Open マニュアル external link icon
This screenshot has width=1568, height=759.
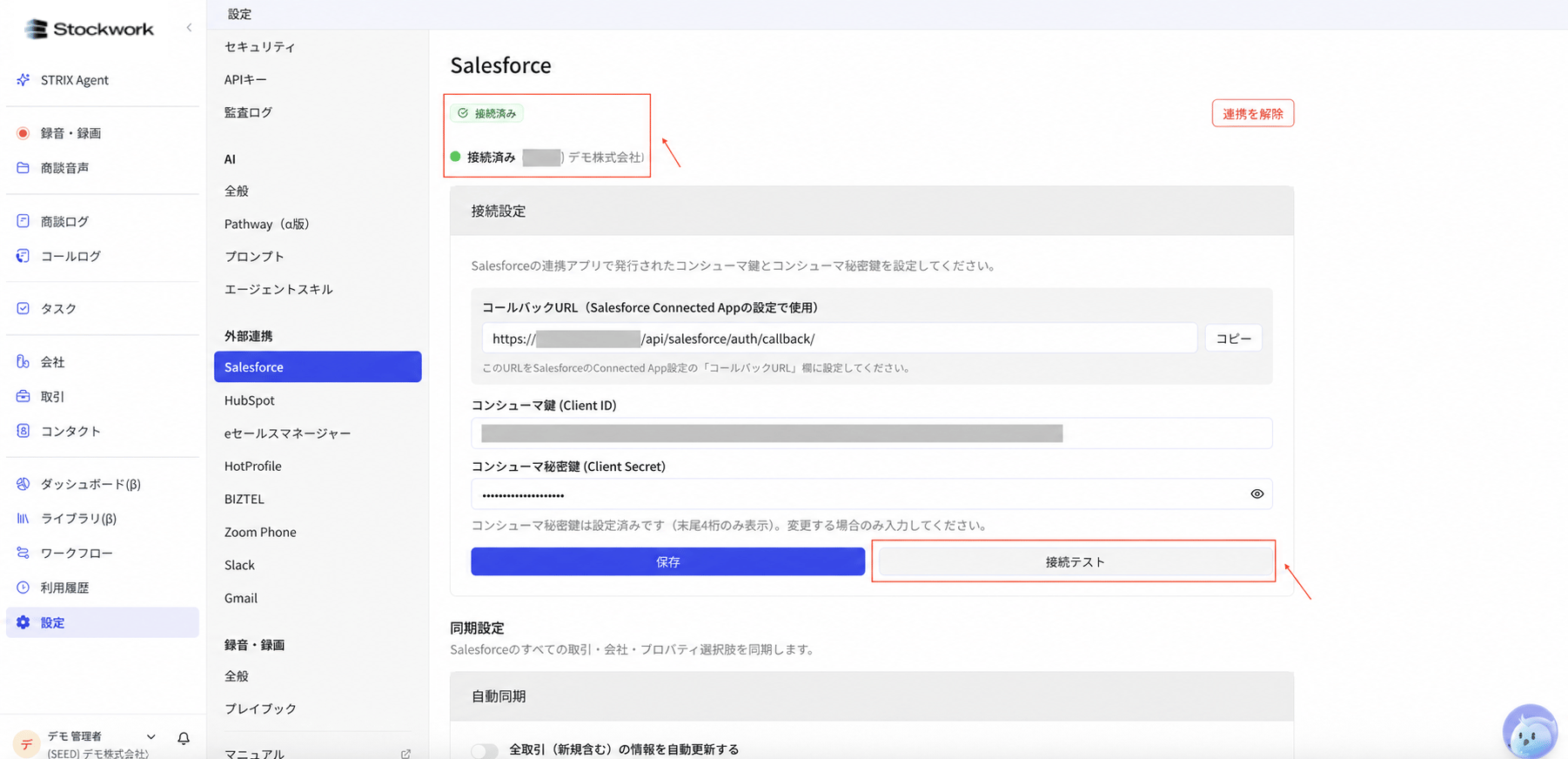click(405, 754)
